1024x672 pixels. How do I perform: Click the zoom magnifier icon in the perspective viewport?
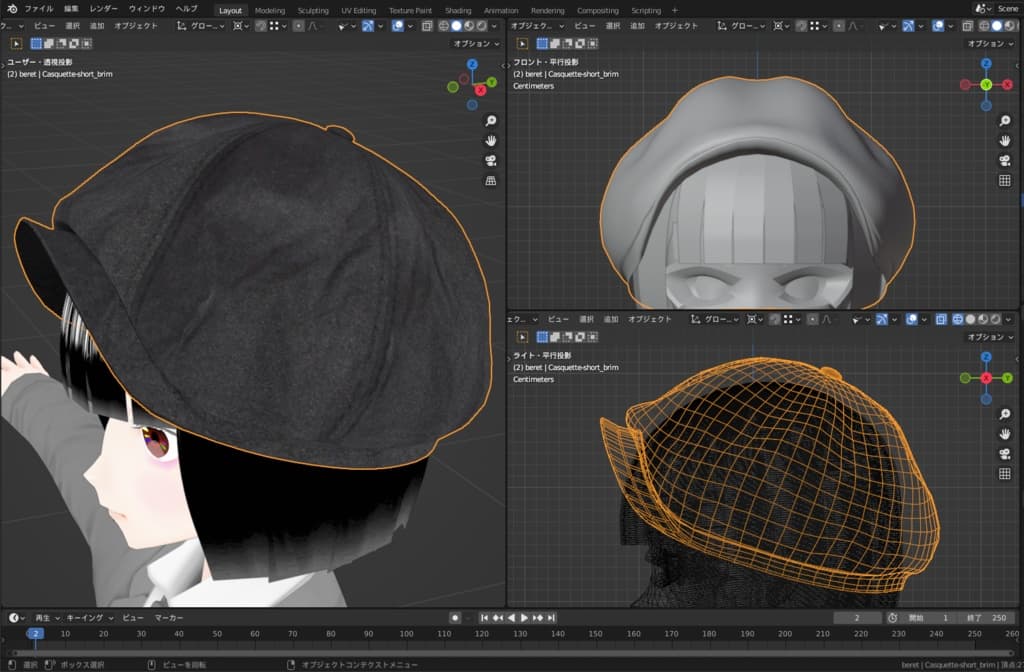(491, 120)
